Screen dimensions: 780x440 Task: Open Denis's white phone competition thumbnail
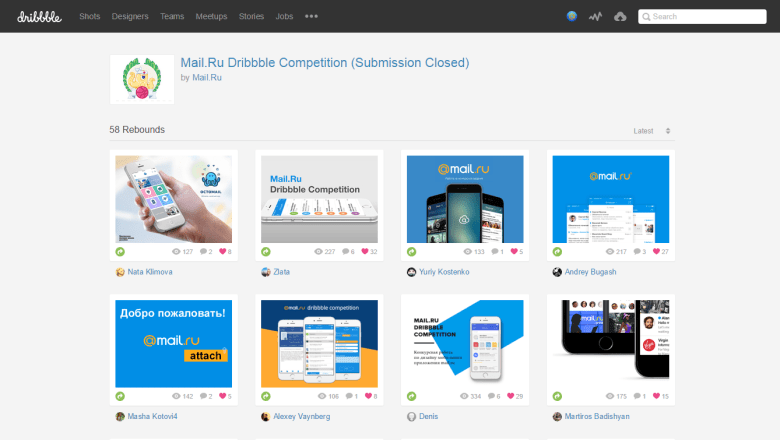pos(465,344)
